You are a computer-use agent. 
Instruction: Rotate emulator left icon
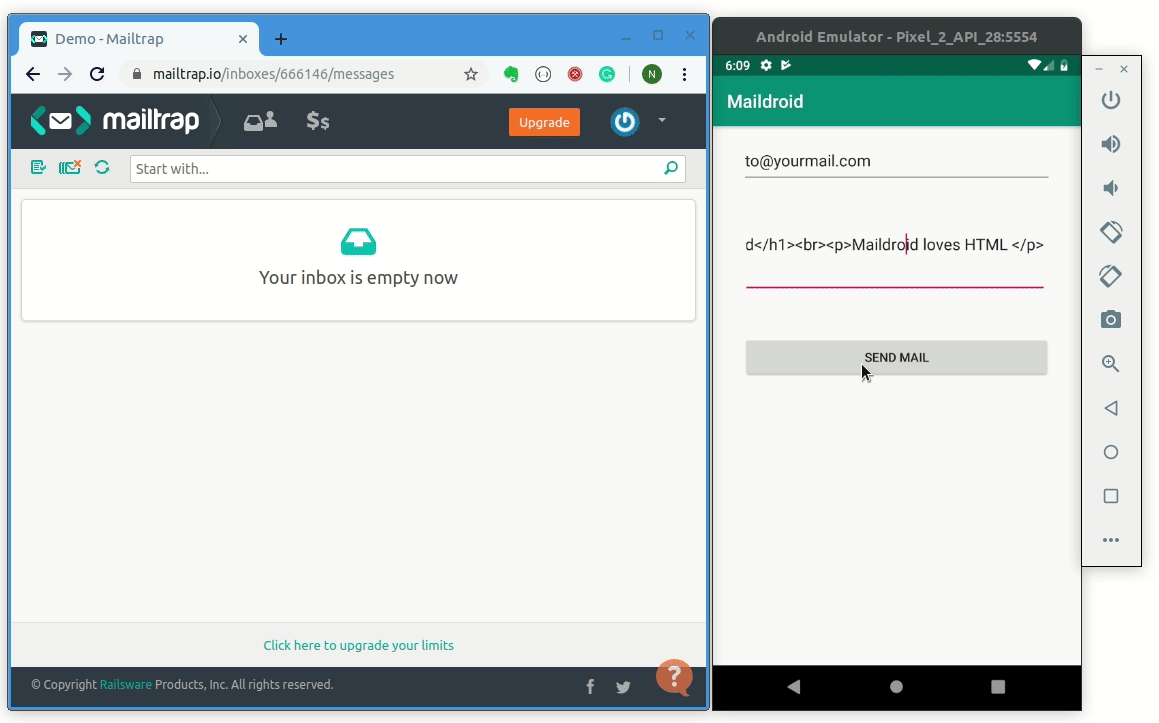[1110, 232]
